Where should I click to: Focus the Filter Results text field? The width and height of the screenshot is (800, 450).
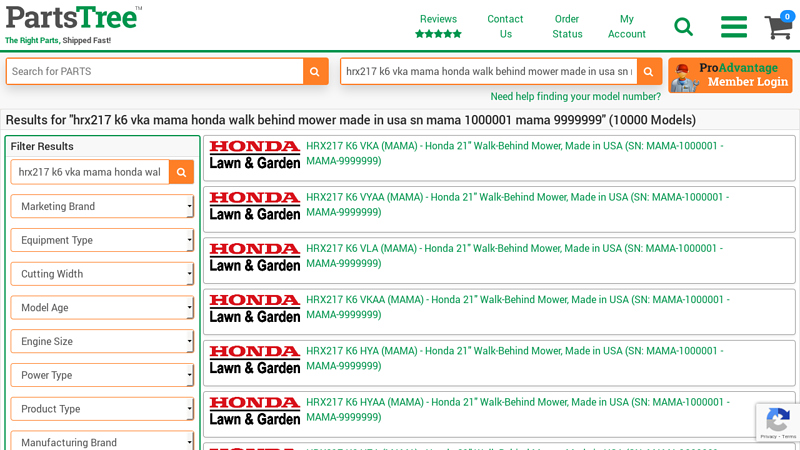point(90,172)
